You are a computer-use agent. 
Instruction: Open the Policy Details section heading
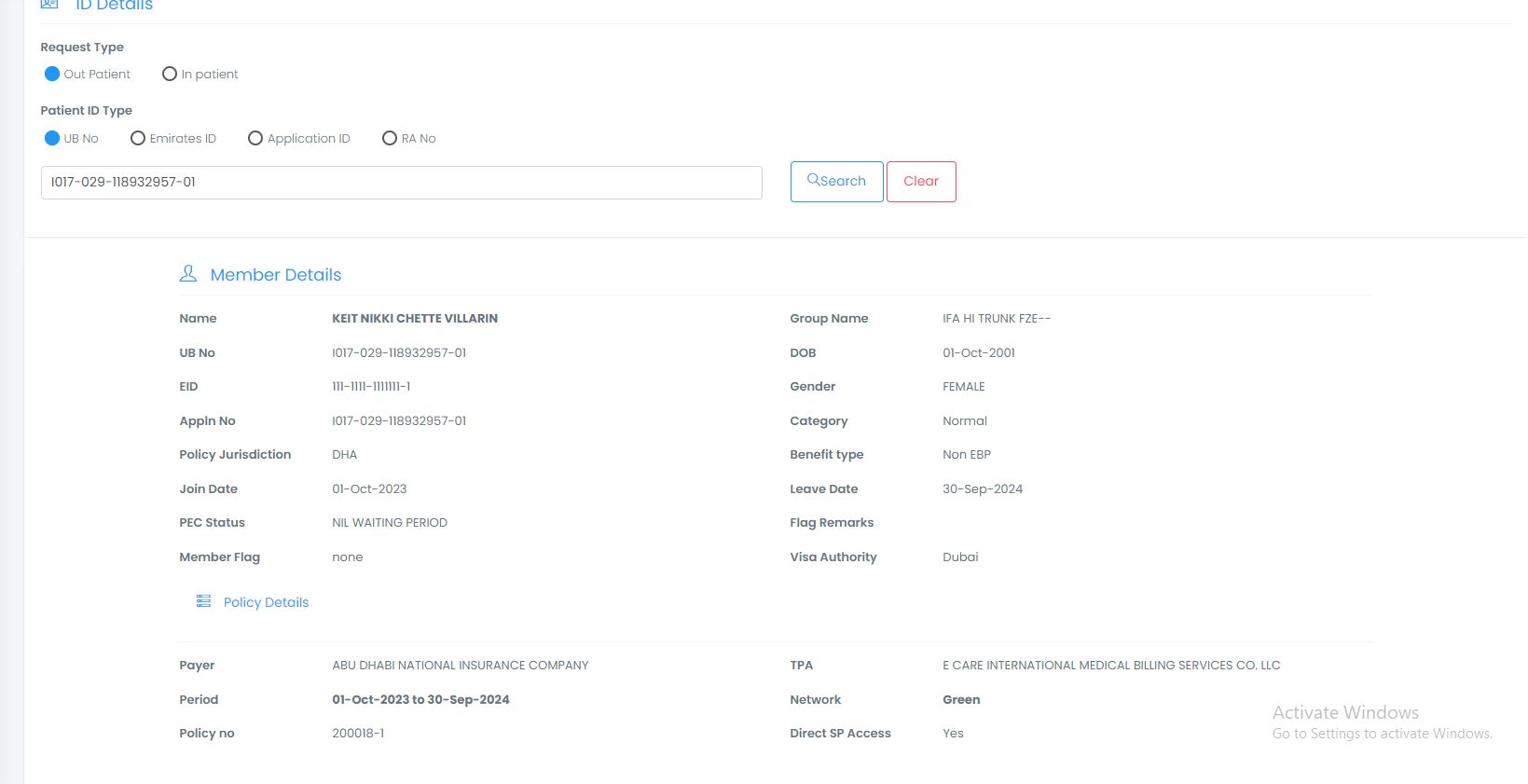coord(266,602)
